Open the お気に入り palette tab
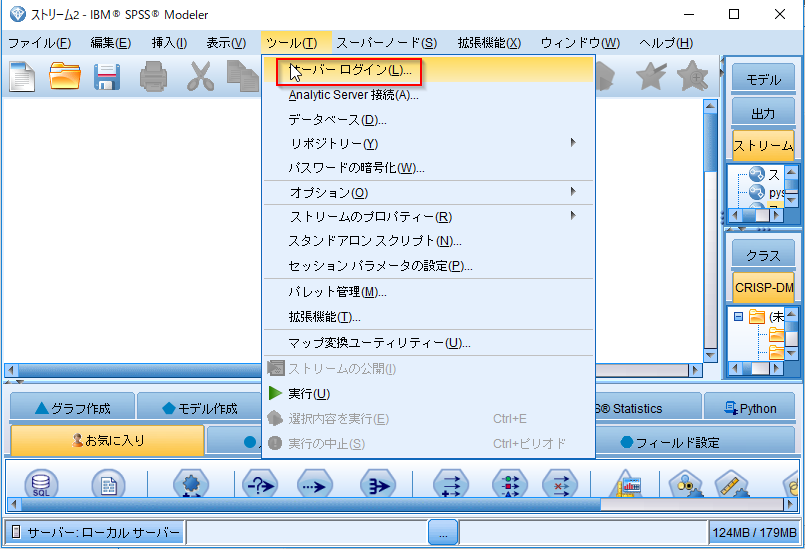 (x=107, y=441)
